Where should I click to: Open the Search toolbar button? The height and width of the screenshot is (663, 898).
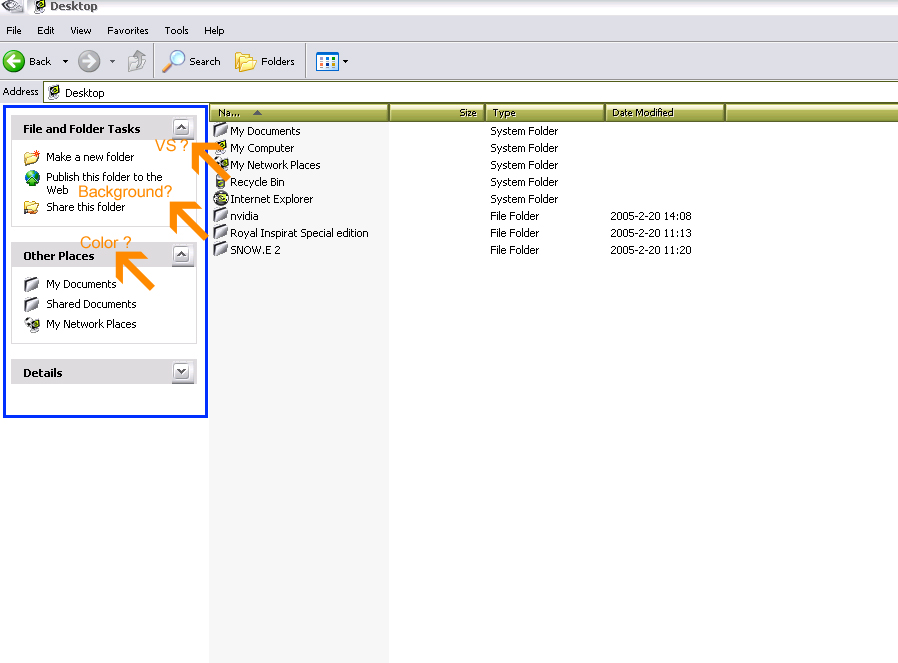coord(192,61)
